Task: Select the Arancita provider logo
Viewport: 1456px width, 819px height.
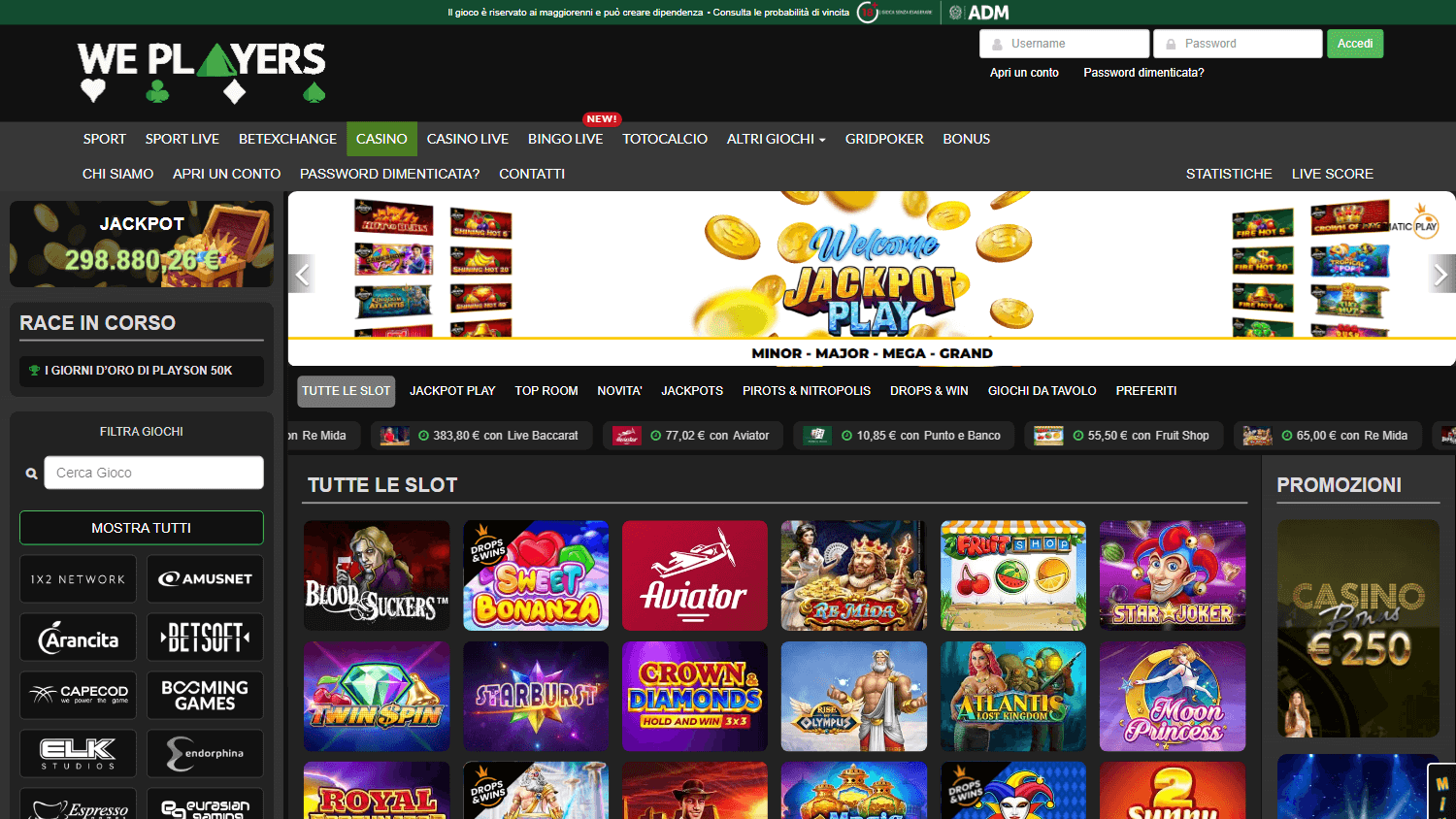Action: pyautogui.click(x=79, y=638)
